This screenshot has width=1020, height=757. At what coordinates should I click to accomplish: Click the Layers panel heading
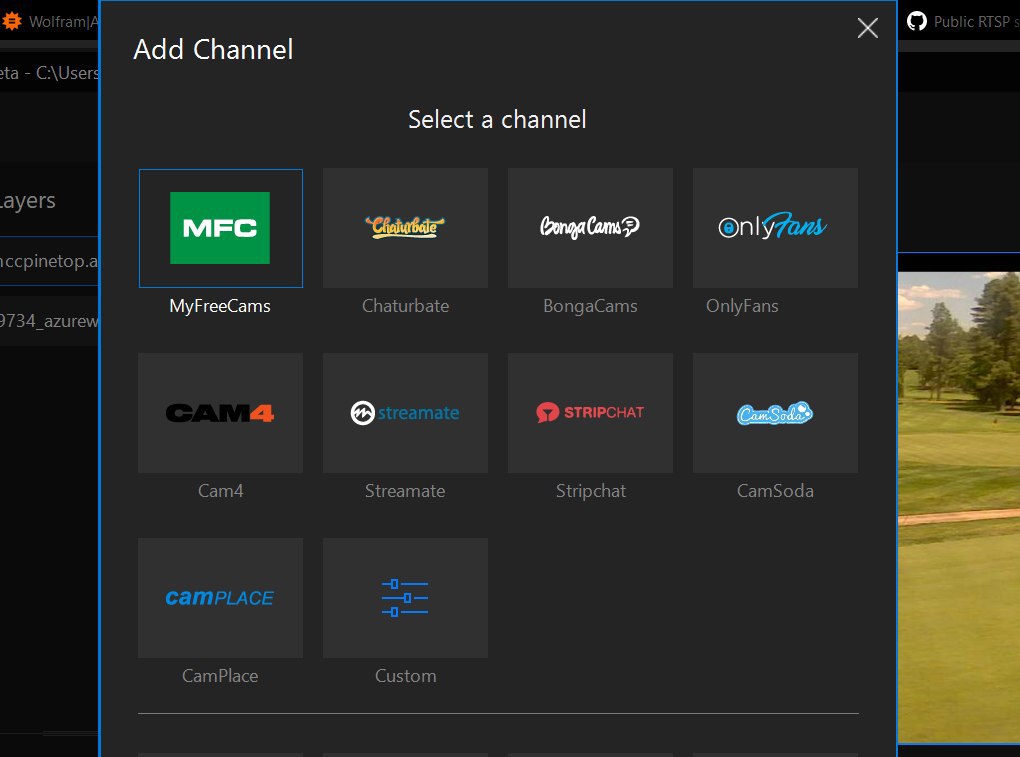28,201
